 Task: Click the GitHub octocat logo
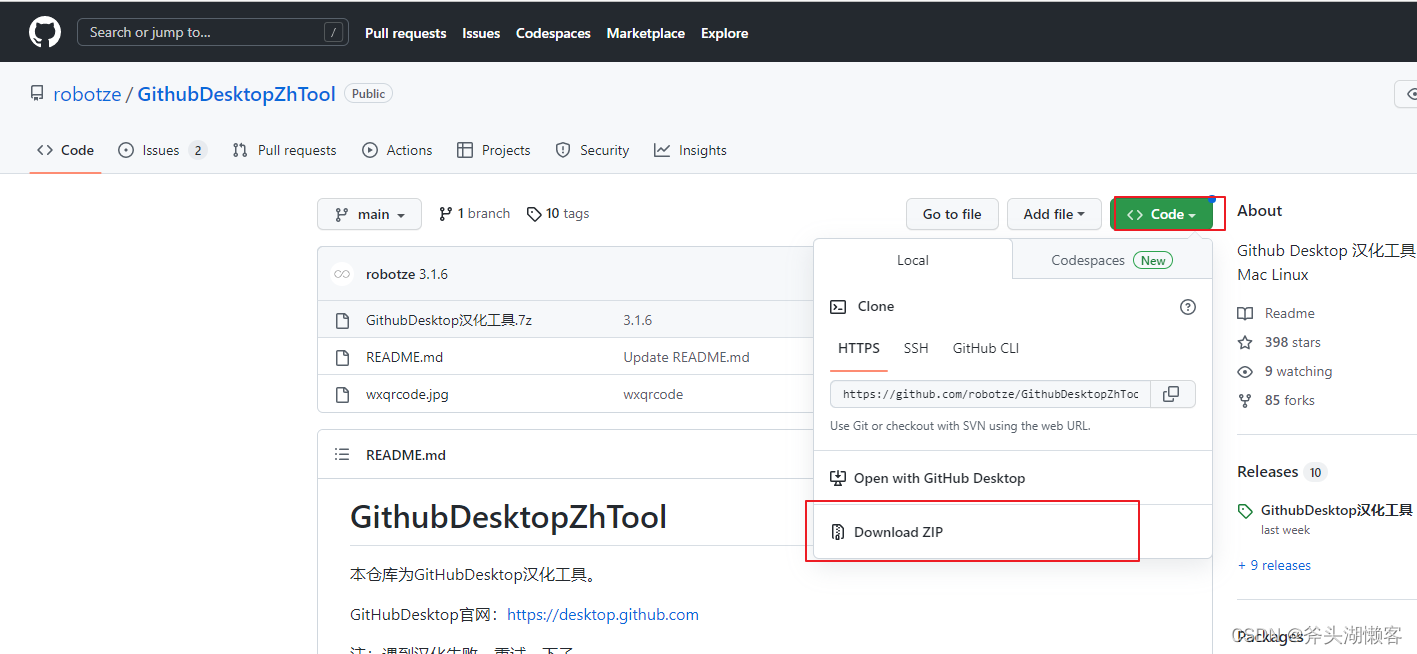44,31
